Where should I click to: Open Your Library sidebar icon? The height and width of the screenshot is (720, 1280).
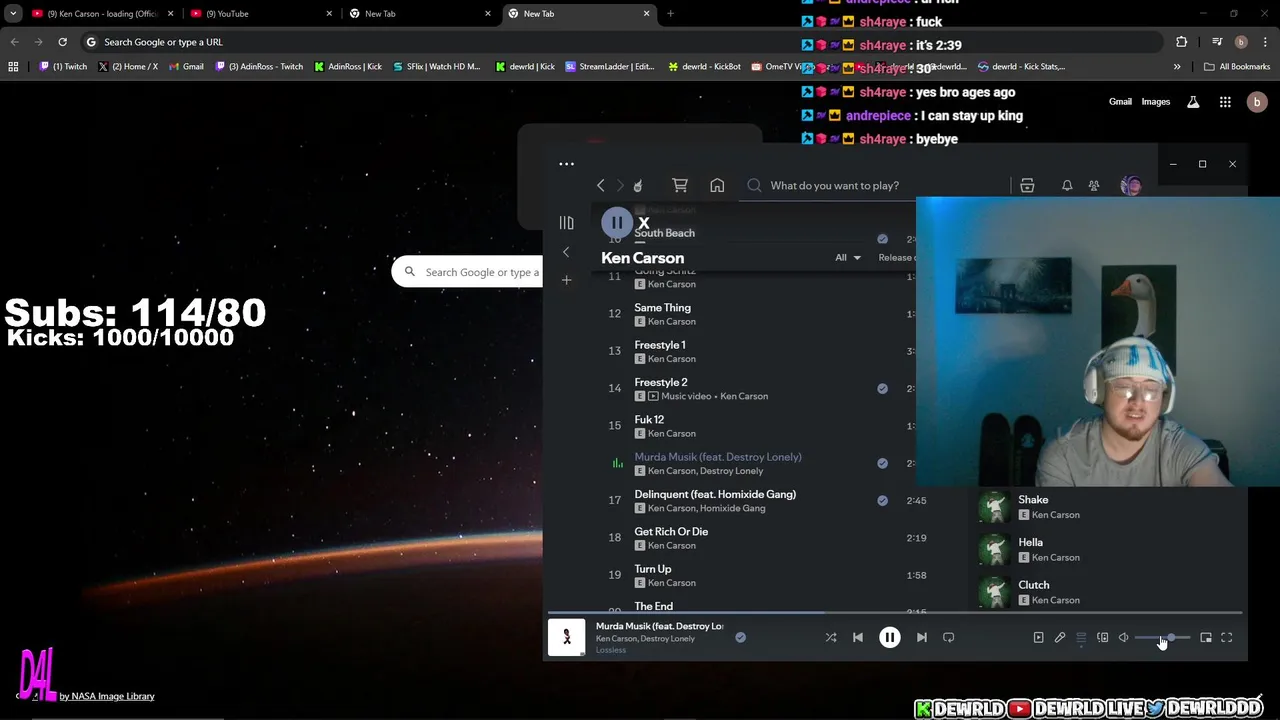[x=566, y=223]
